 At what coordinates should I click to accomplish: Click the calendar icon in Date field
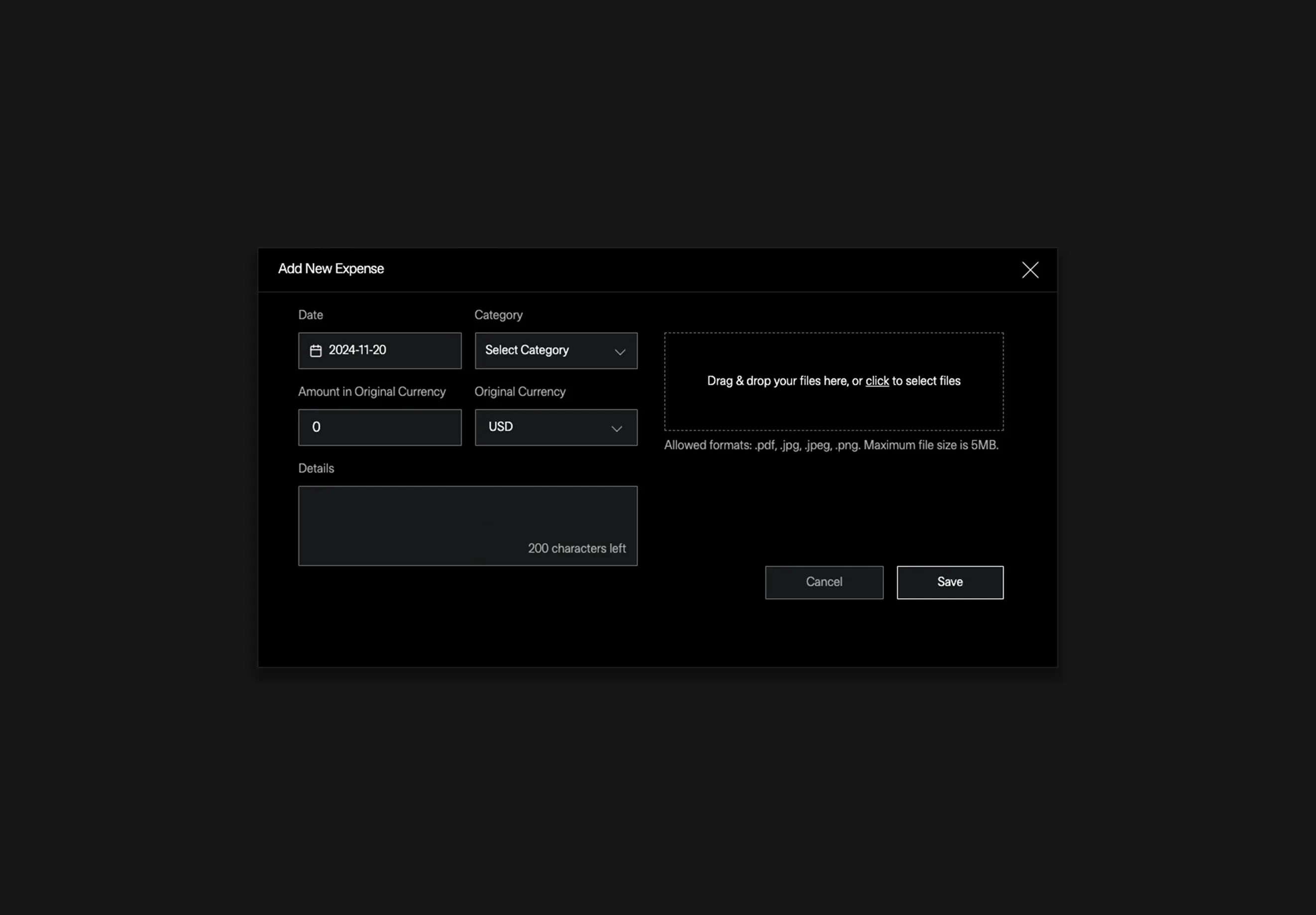click(316, 351)
